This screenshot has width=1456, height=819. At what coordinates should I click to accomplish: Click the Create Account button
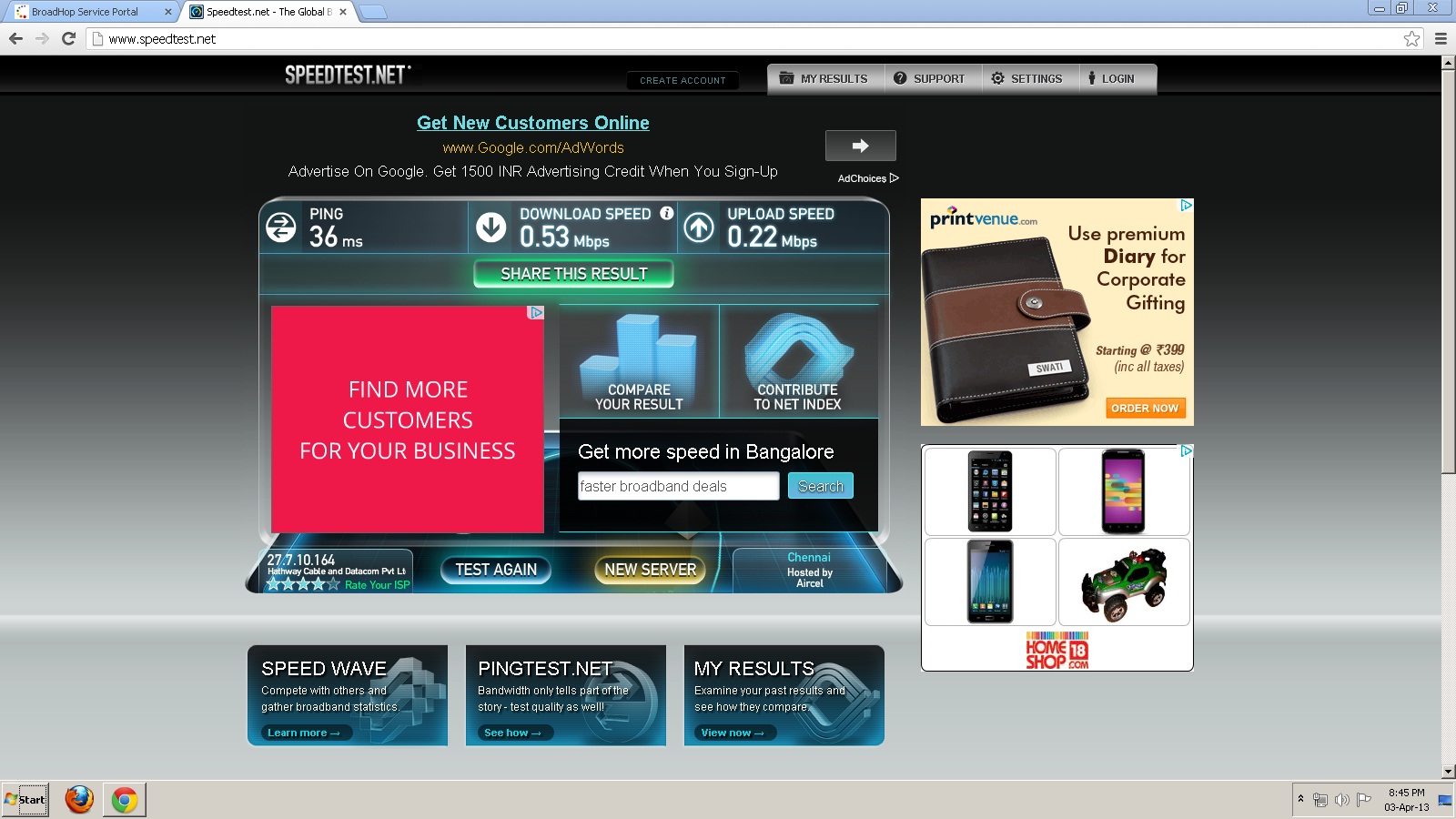pos(682,80)
